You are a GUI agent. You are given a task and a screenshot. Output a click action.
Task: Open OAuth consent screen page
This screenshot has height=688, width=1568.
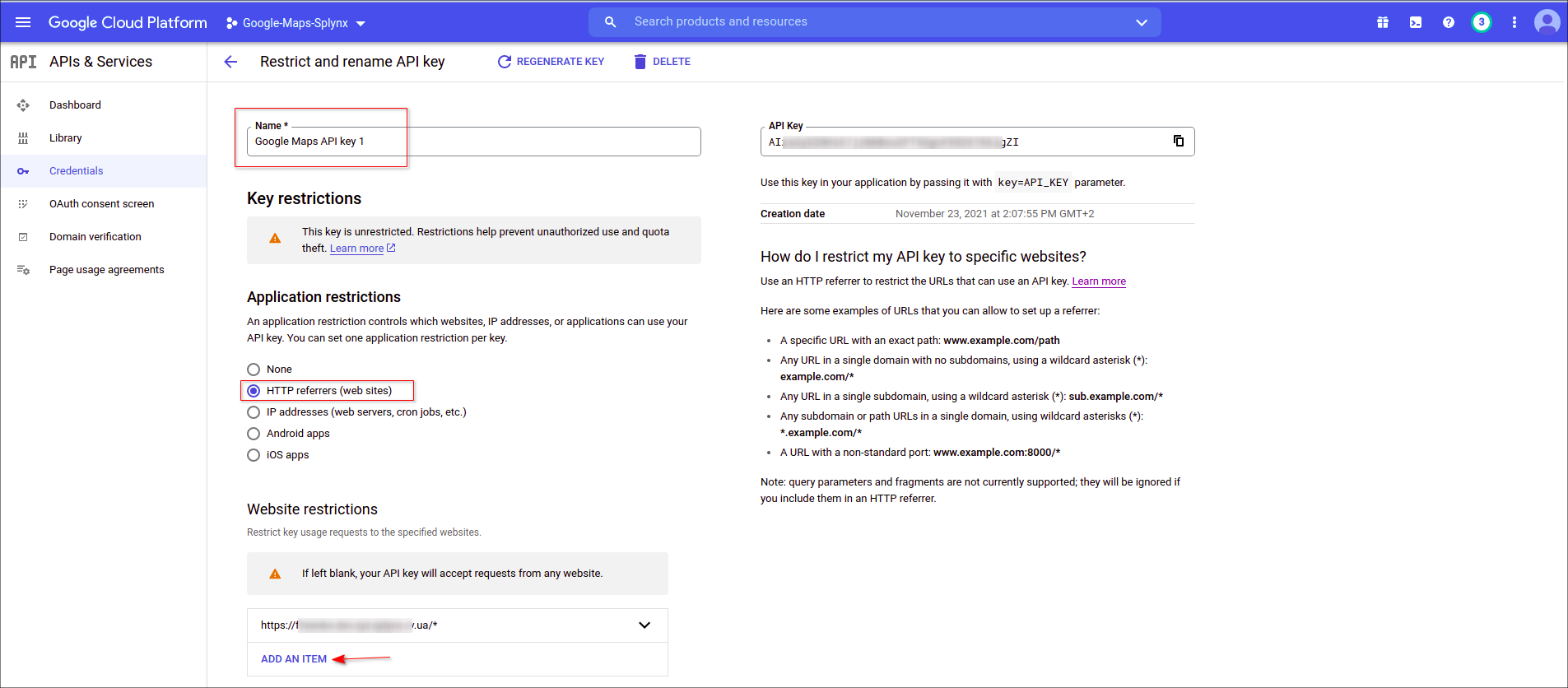click(x=101, y=204)
